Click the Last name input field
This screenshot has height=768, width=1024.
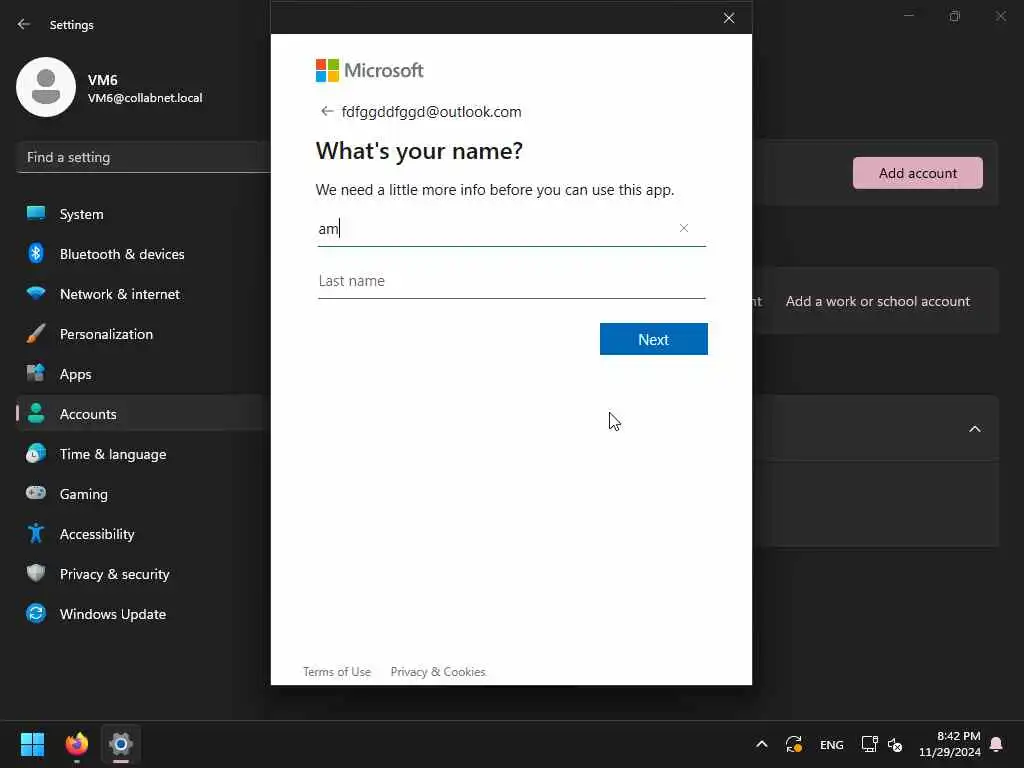pos(511,281)
